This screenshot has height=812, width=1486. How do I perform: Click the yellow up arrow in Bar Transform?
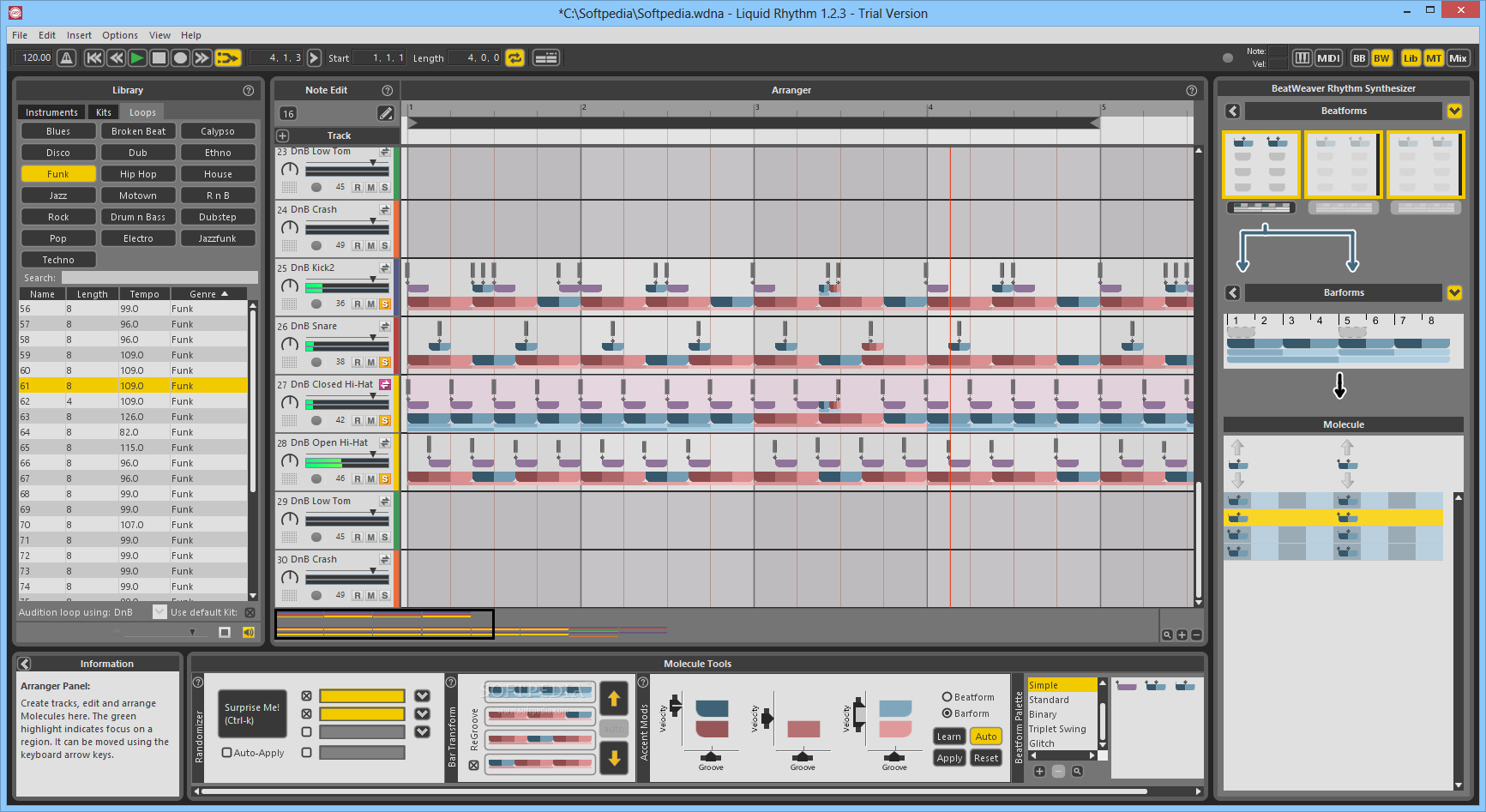614,698
